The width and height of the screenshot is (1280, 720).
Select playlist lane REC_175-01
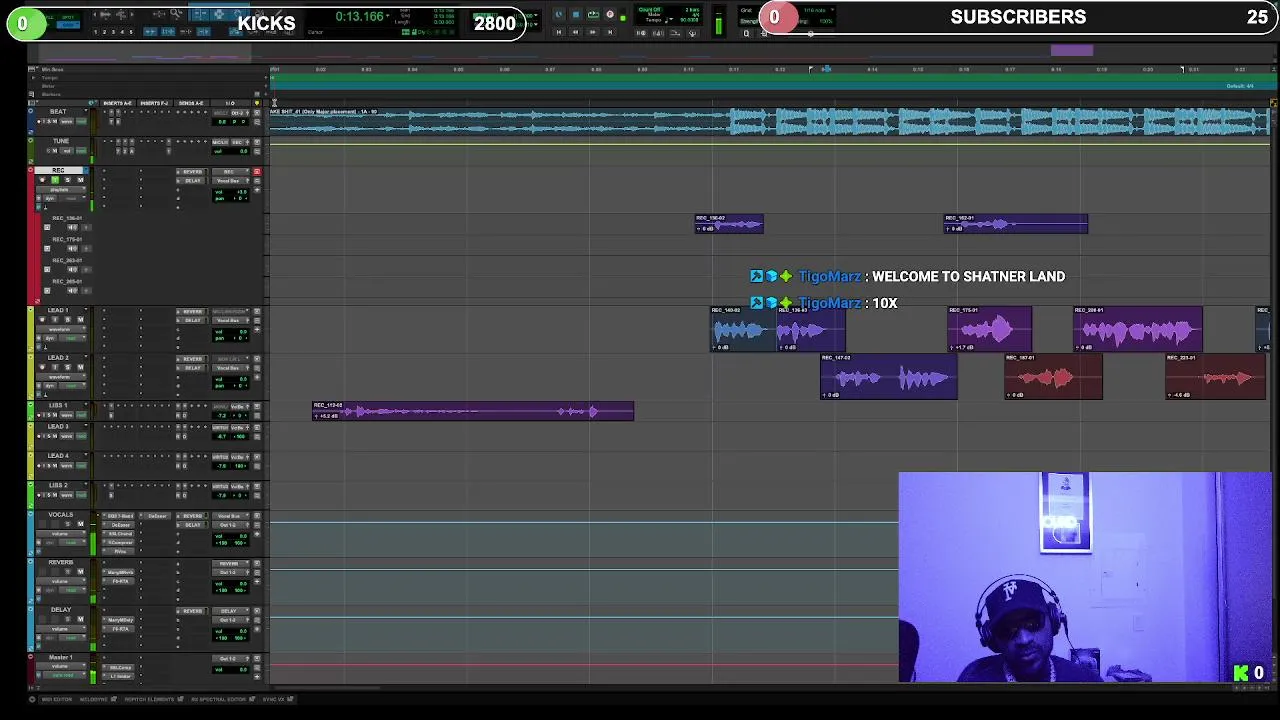coord(67,239)
